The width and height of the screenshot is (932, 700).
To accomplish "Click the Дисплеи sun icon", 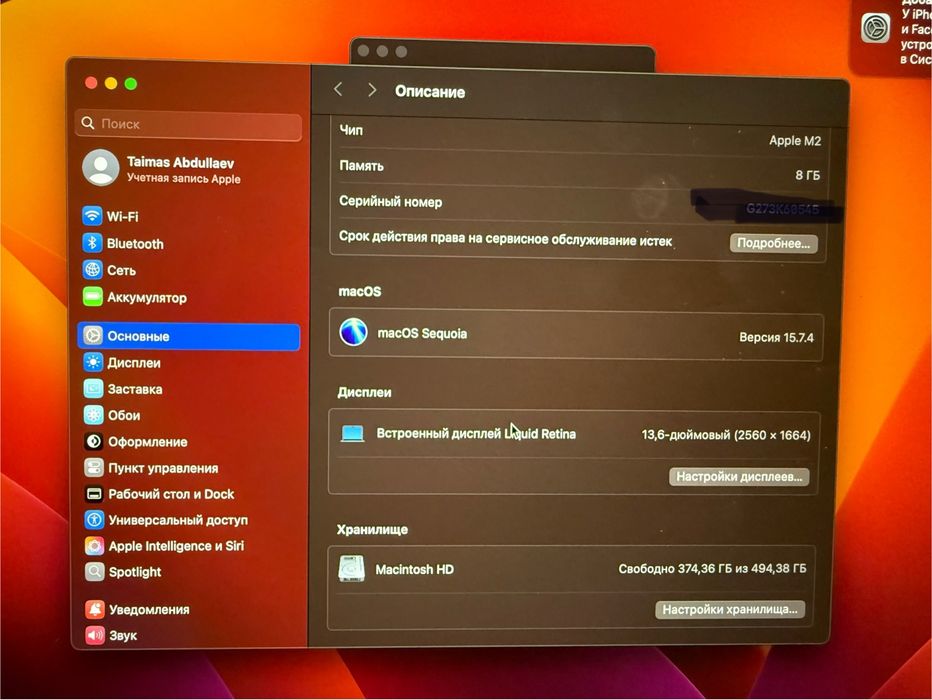I will [x=93, y=362].
